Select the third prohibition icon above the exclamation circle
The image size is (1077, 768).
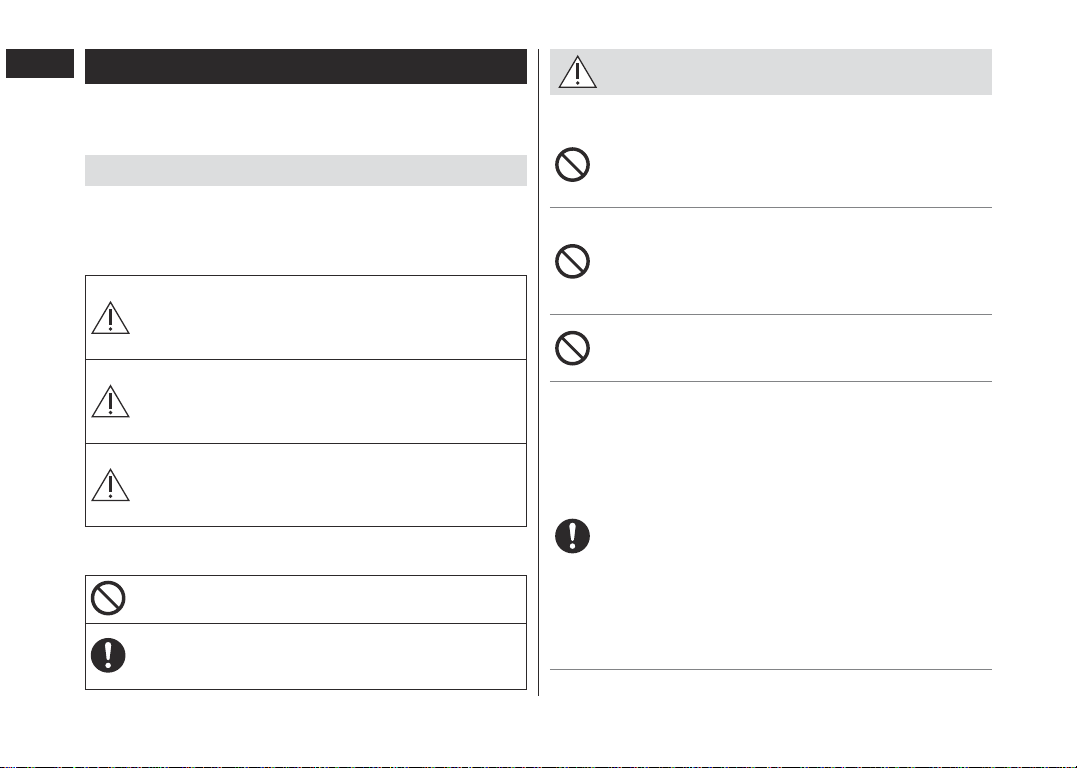573,348
